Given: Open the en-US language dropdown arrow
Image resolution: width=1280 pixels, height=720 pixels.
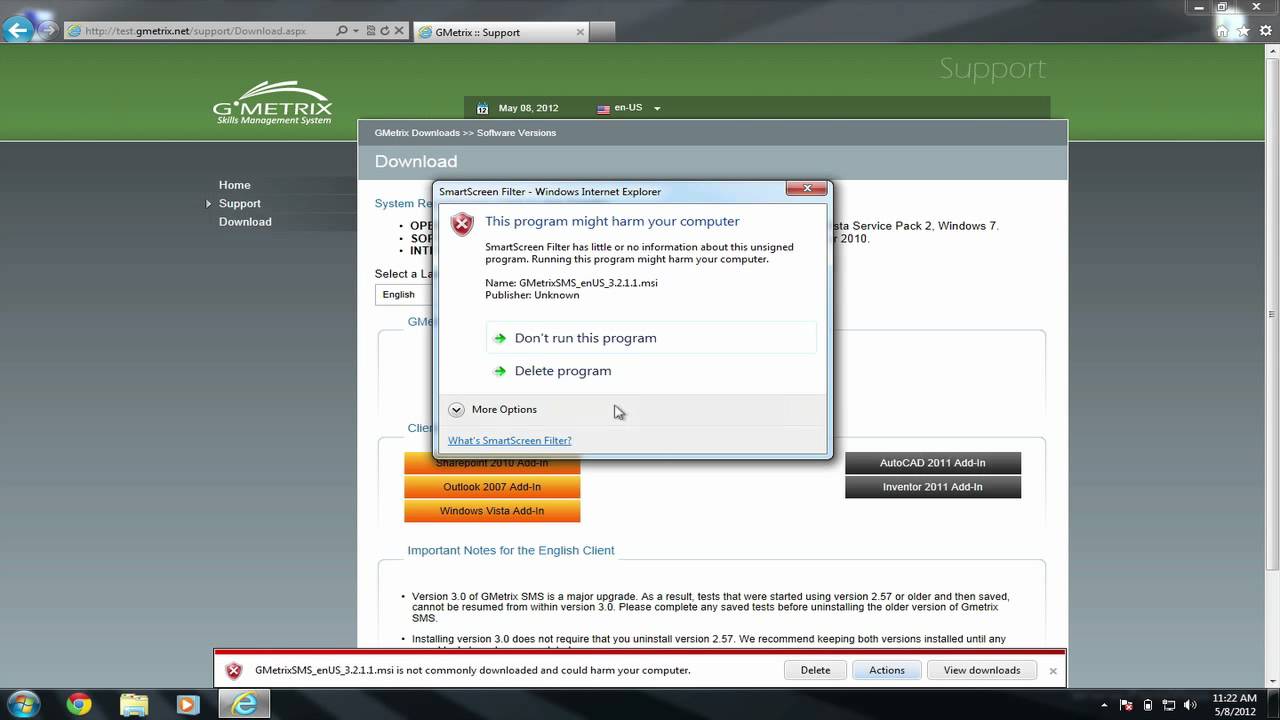Looking at the screenshot, I should click(x=657, y=108).
